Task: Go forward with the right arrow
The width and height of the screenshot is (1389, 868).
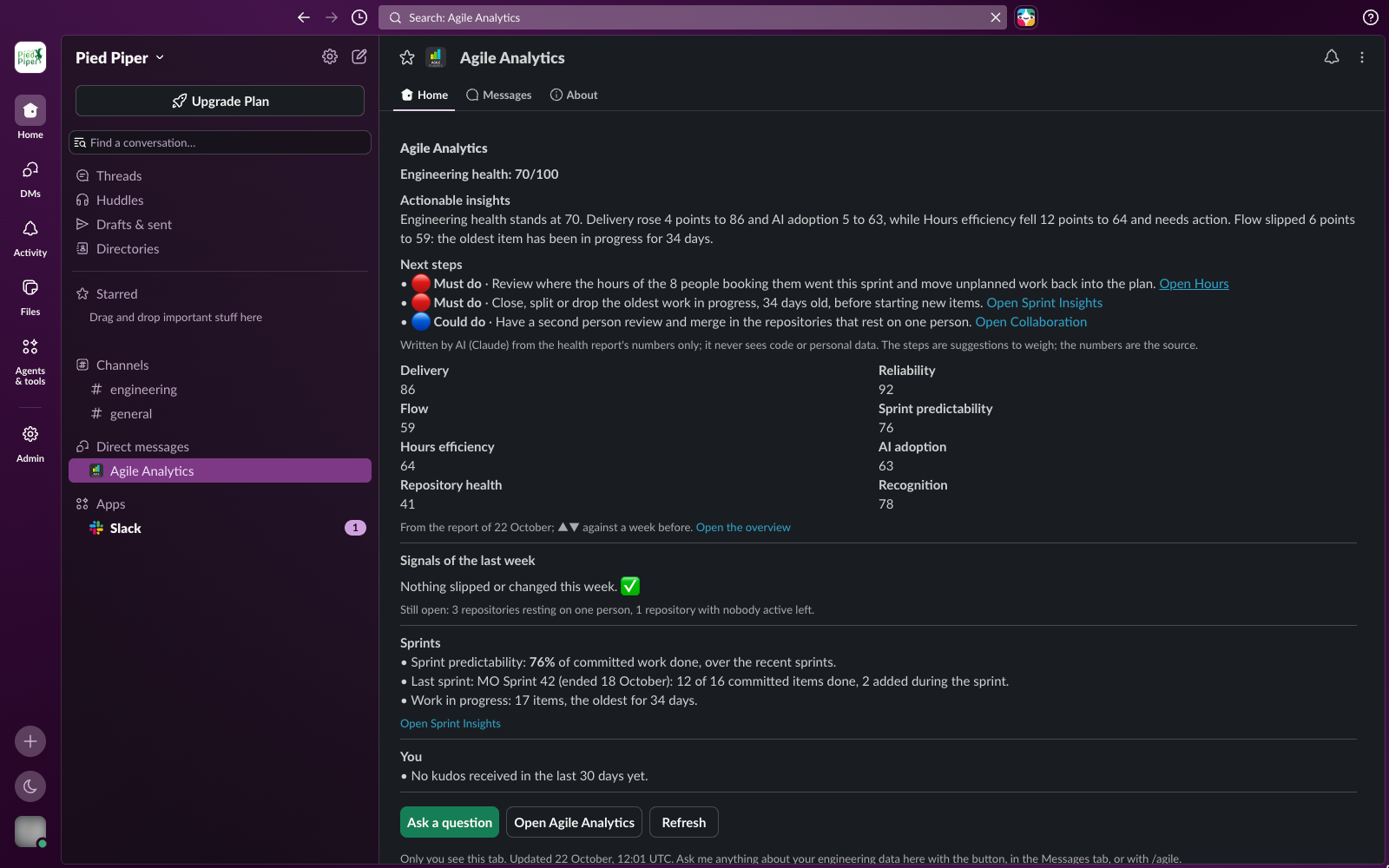Action: click(x=332, y=17)
